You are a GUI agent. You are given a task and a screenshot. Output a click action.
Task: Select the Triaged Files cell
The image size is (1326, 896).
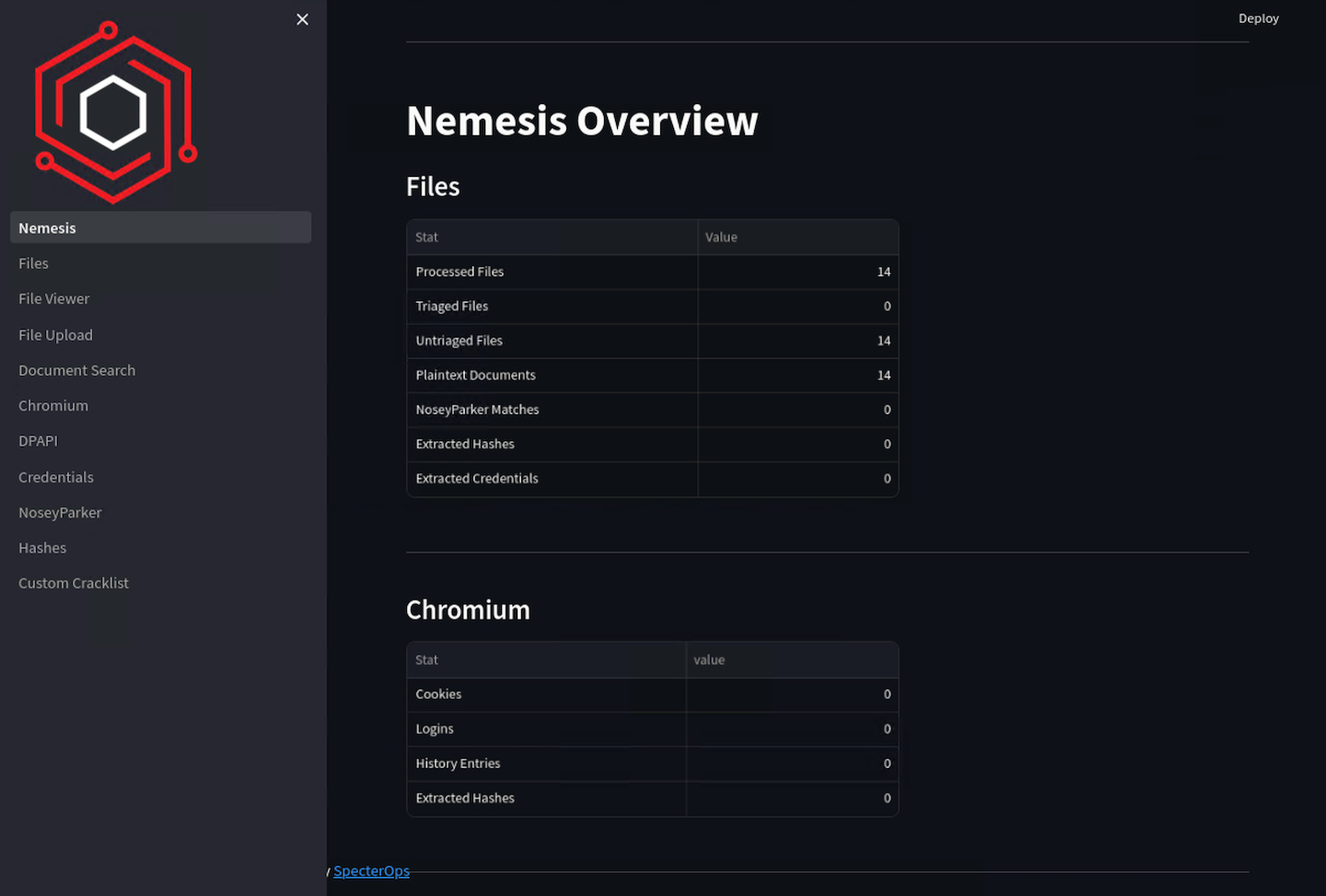click(552, 306)
